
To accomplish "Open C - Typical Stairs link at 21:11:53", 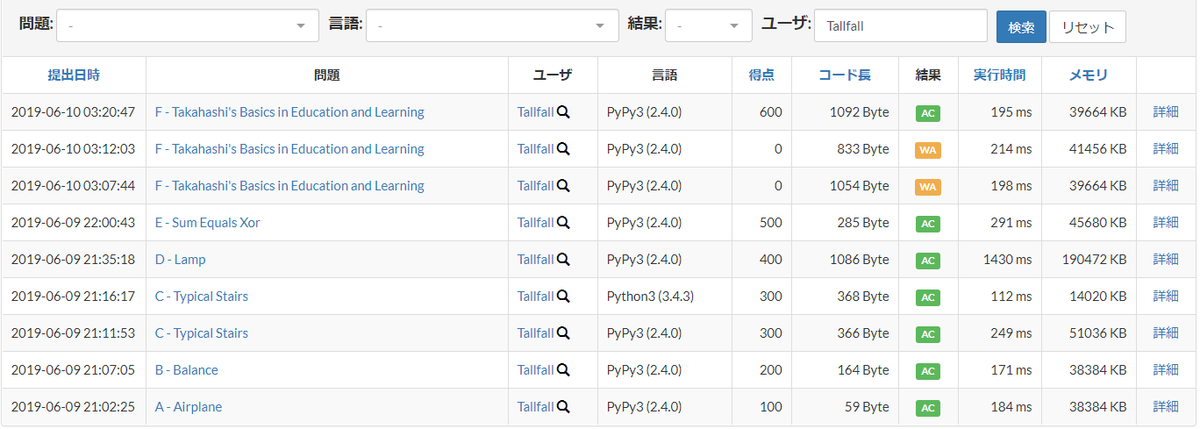I will click(x=201, y=334).
